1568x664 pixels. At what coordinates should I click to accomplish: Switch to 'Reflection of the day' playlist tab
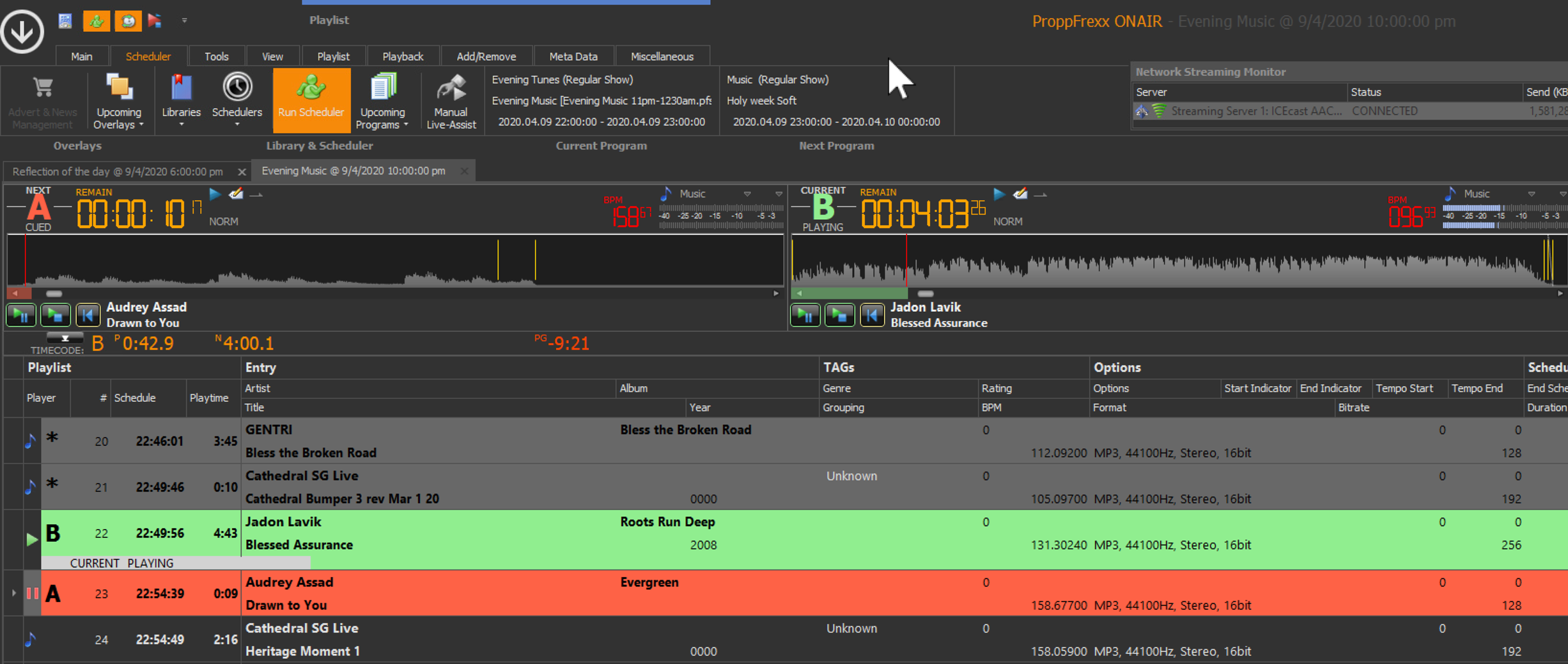pos(118,171)
